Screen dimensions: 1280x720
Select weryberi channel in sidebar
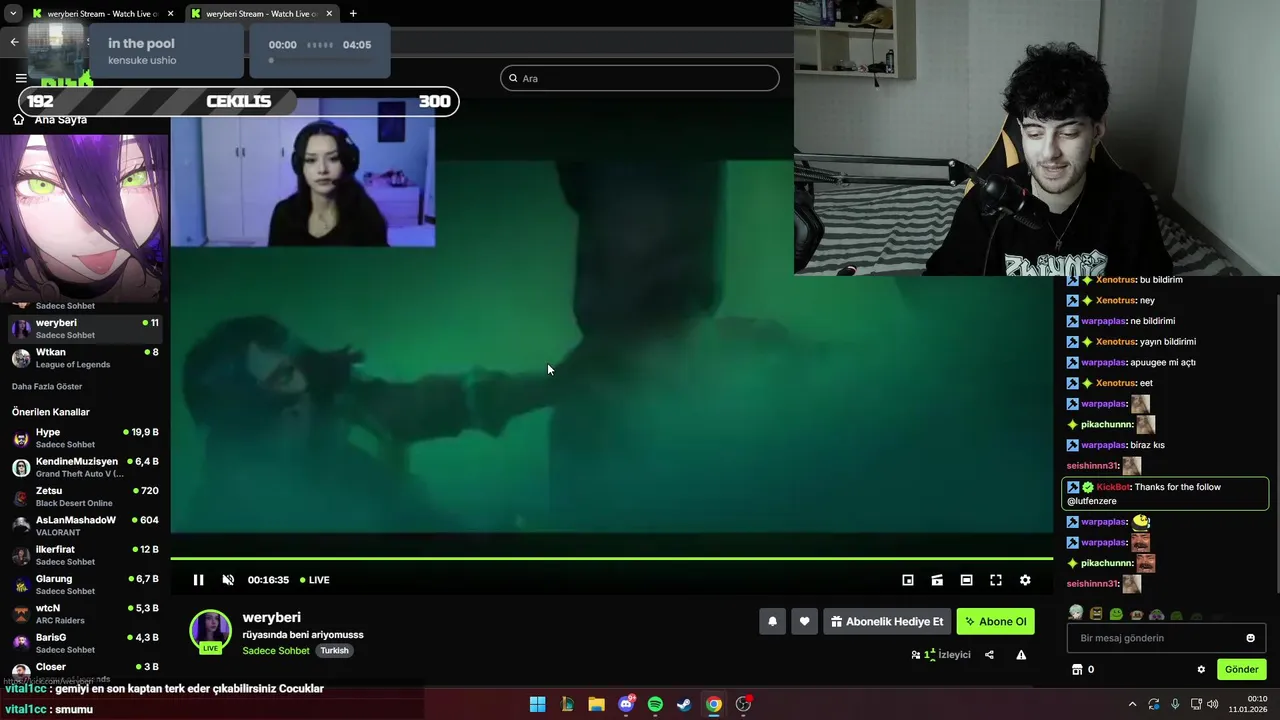point(84,328)
